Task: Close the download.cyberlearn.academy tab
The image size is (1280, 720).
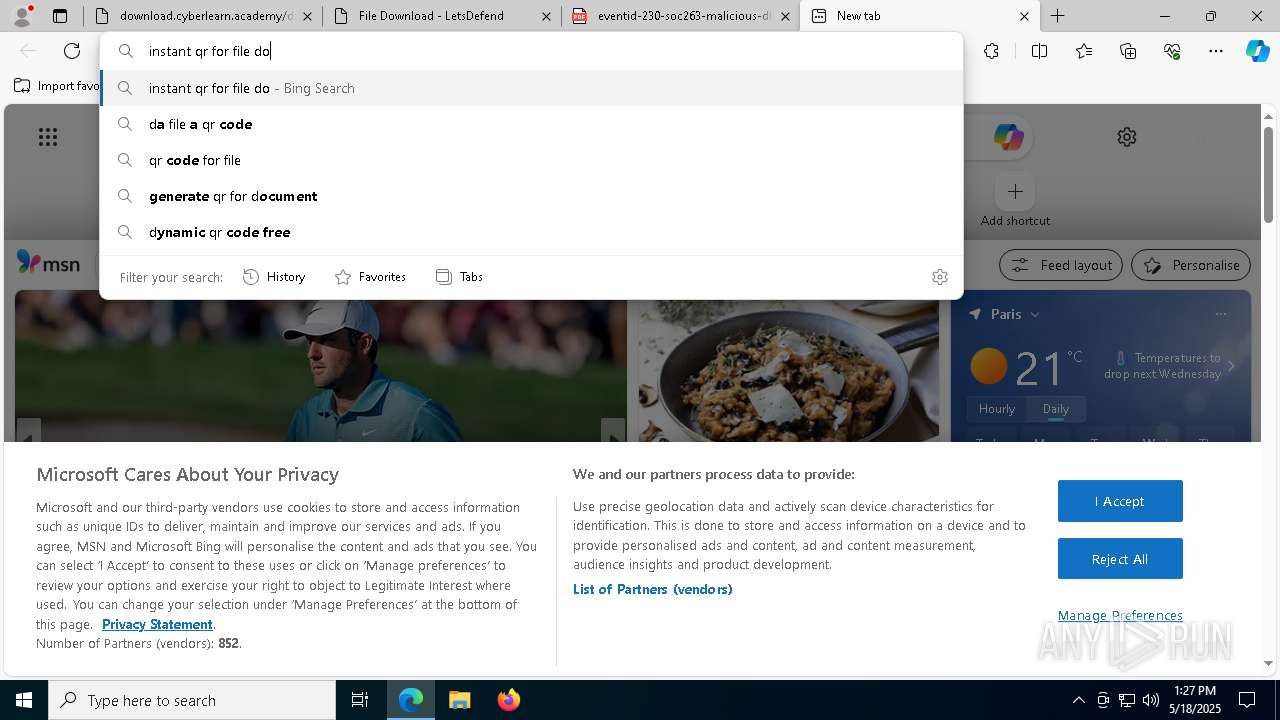Action: 307,16
